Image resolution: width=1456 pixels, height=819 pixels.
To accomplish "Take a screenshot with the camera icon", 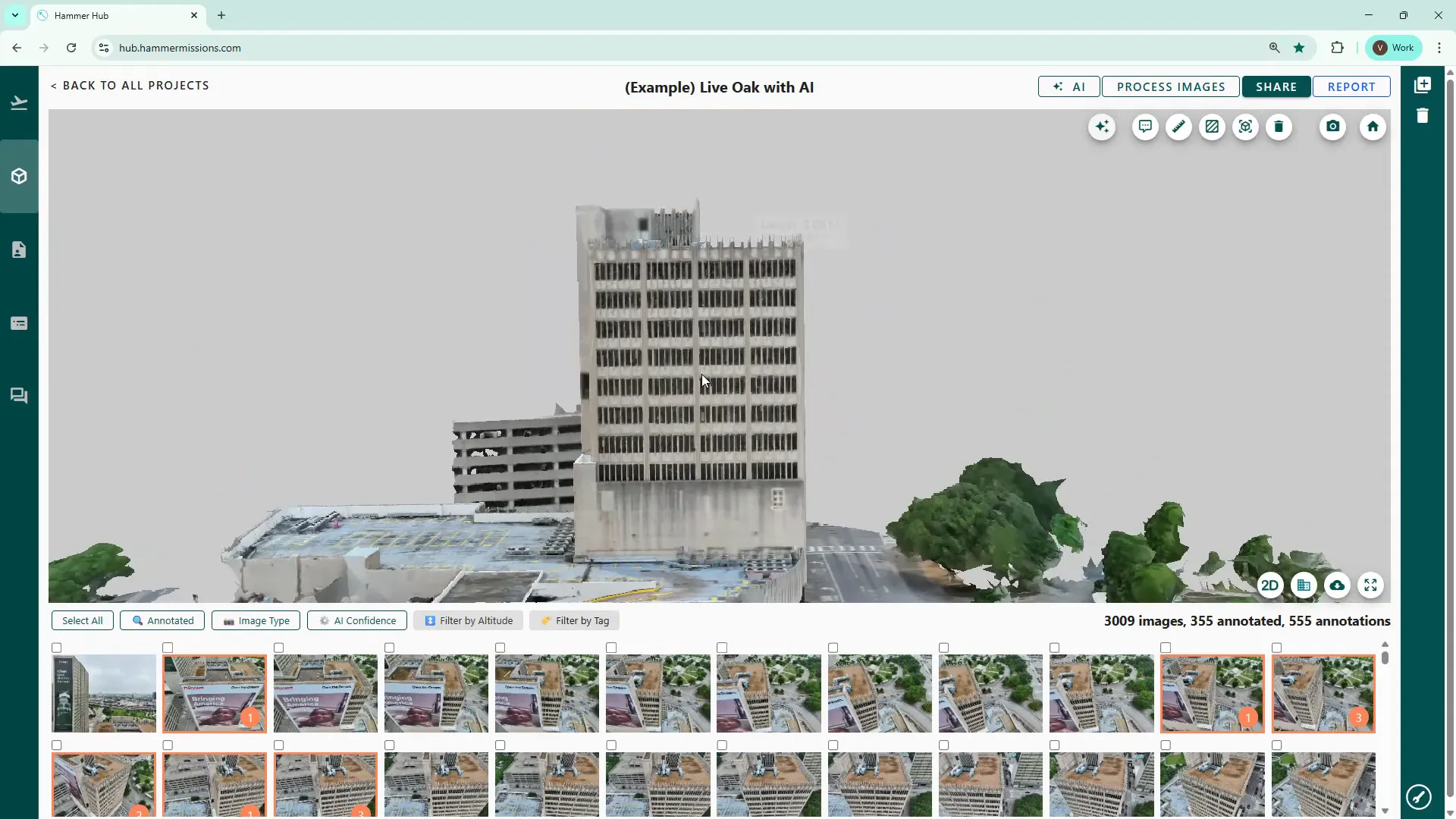I will point(1332,127).
